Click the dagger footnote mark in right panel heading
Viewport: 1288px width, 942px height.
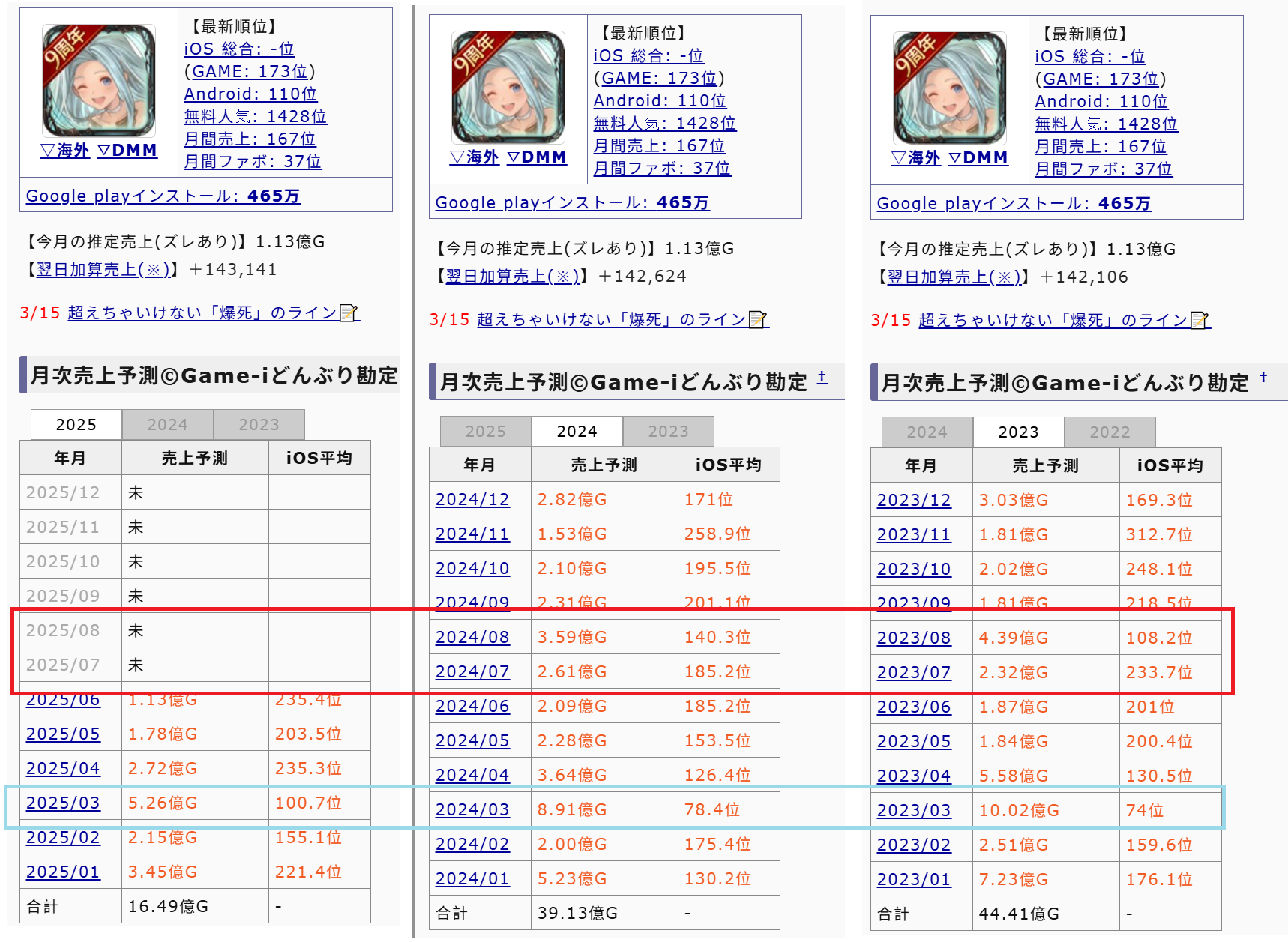coord(1264,378)
